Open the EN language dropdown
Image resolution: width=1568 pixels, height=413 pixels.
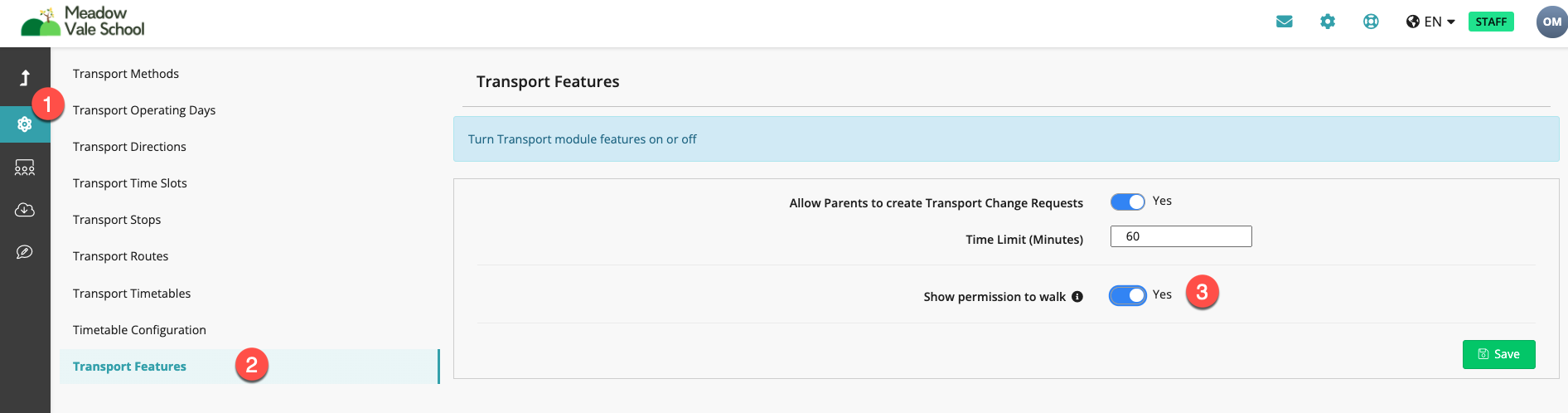(x=1430, y=22)
